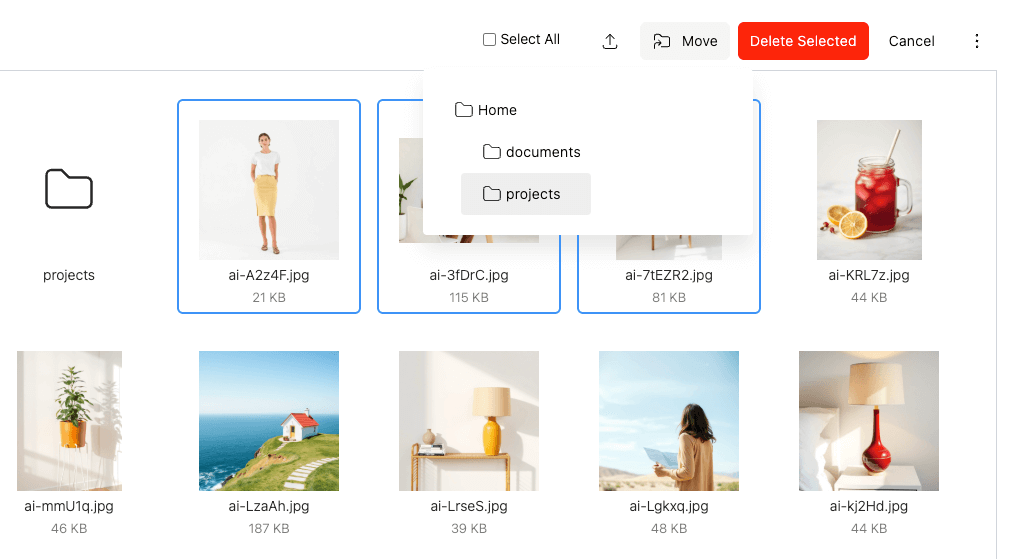Click the 81 KB size label
The width and height of the screenshot is (1024, 560).
tap(669, 298)
